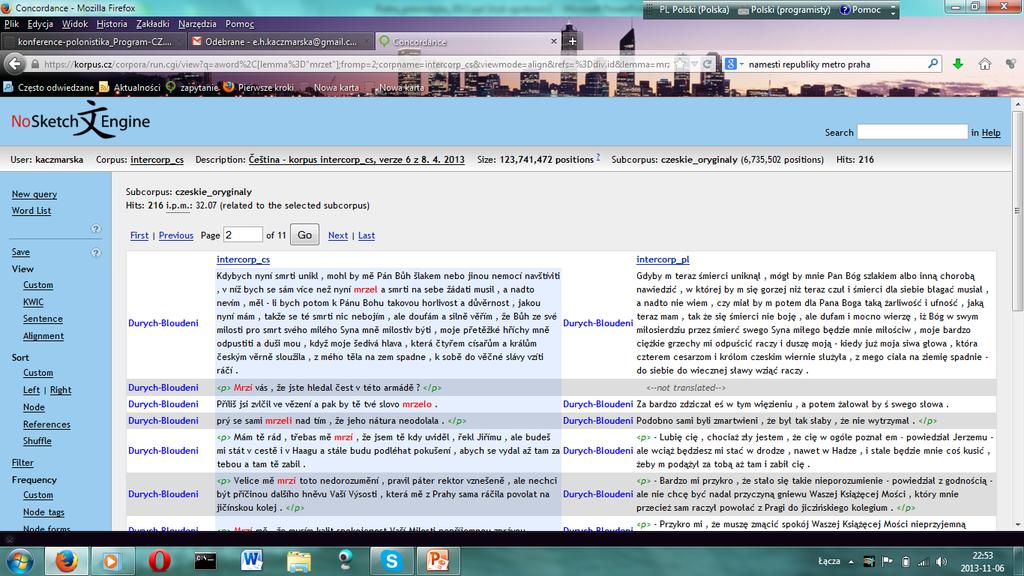
Task: Open the Zakładki menu
Action: coord(152,24)
